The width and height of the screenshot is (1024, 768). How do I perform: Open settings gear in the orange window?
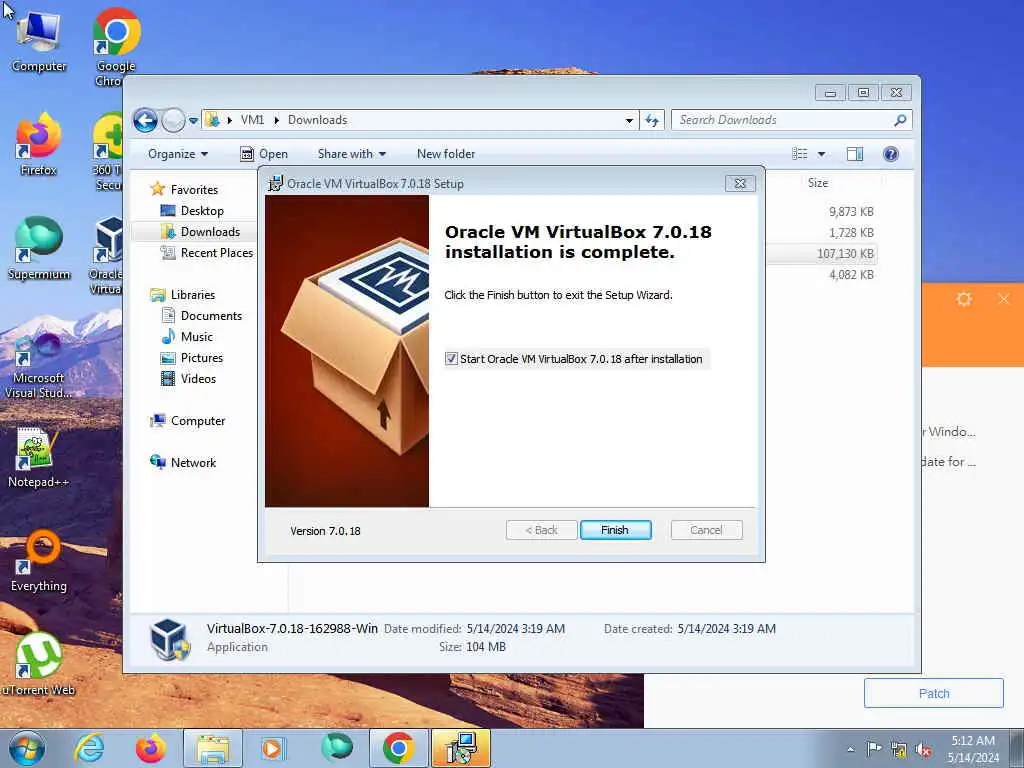964,299
